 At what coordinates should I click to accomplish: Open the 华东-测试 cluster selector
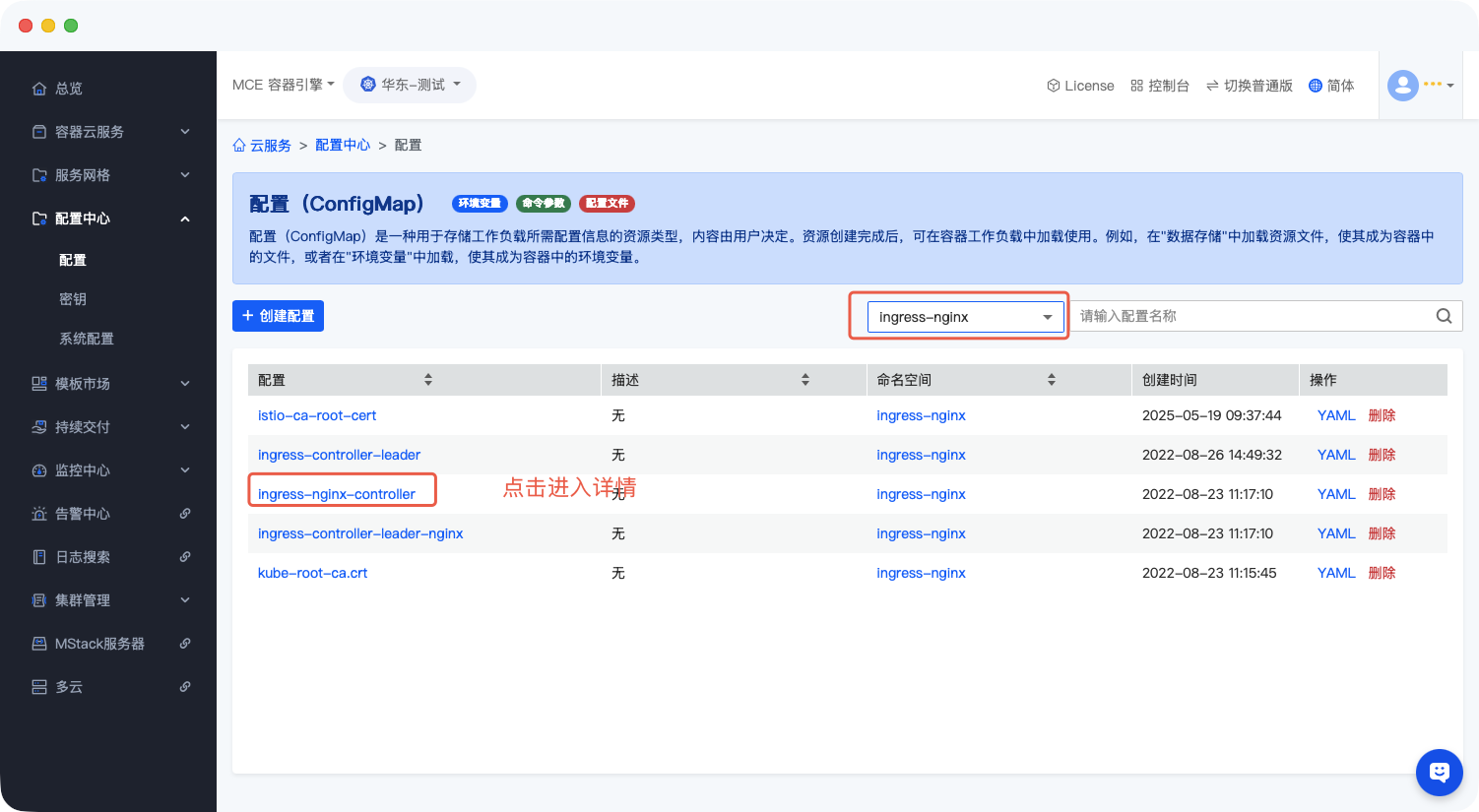410,86
